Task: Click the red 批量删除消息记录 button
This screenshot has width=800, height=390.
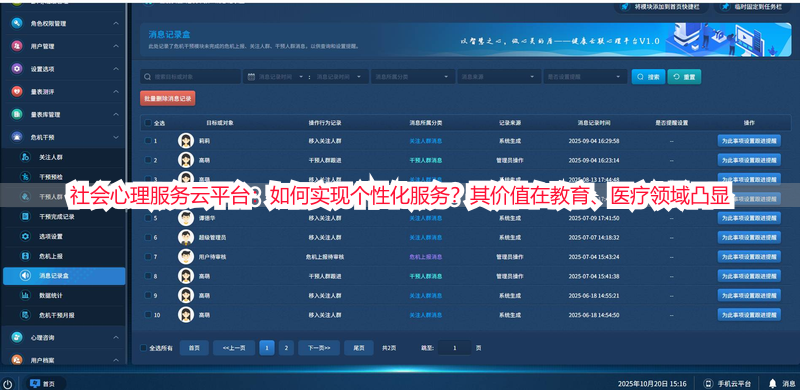Action: 167,98
